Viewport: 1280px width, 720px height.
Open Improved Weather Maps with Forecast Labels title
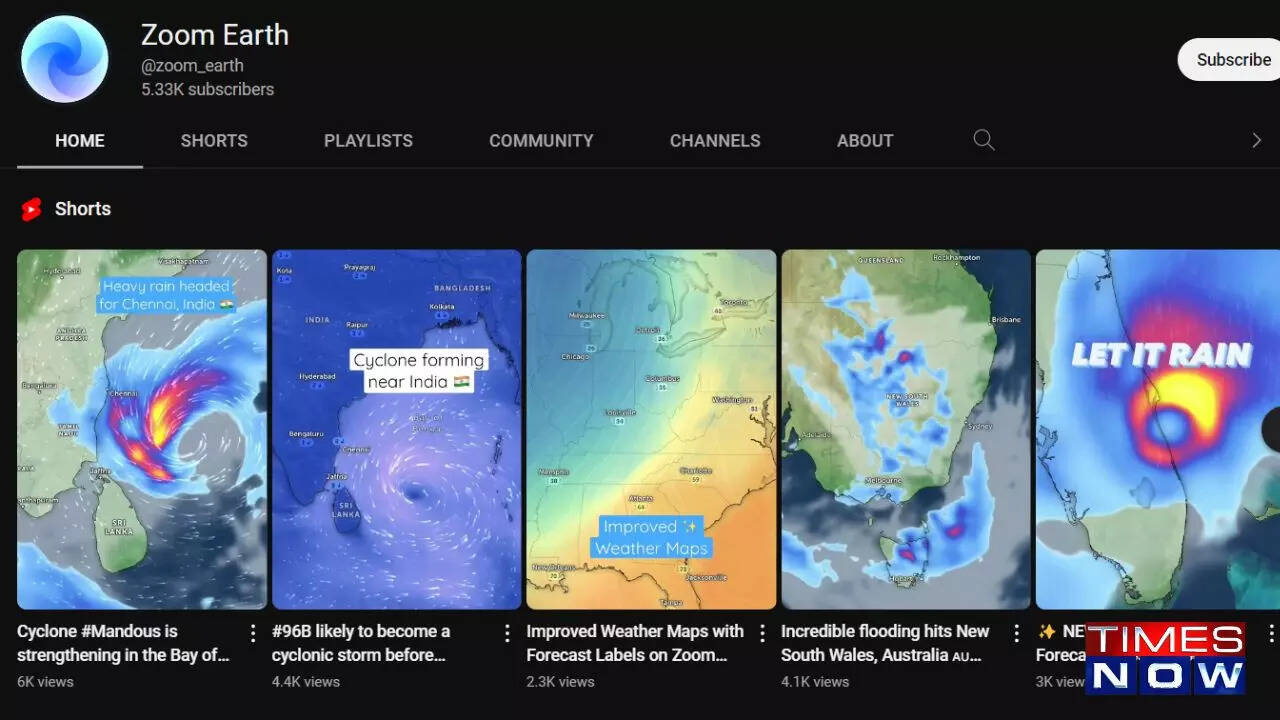point(635,643)
